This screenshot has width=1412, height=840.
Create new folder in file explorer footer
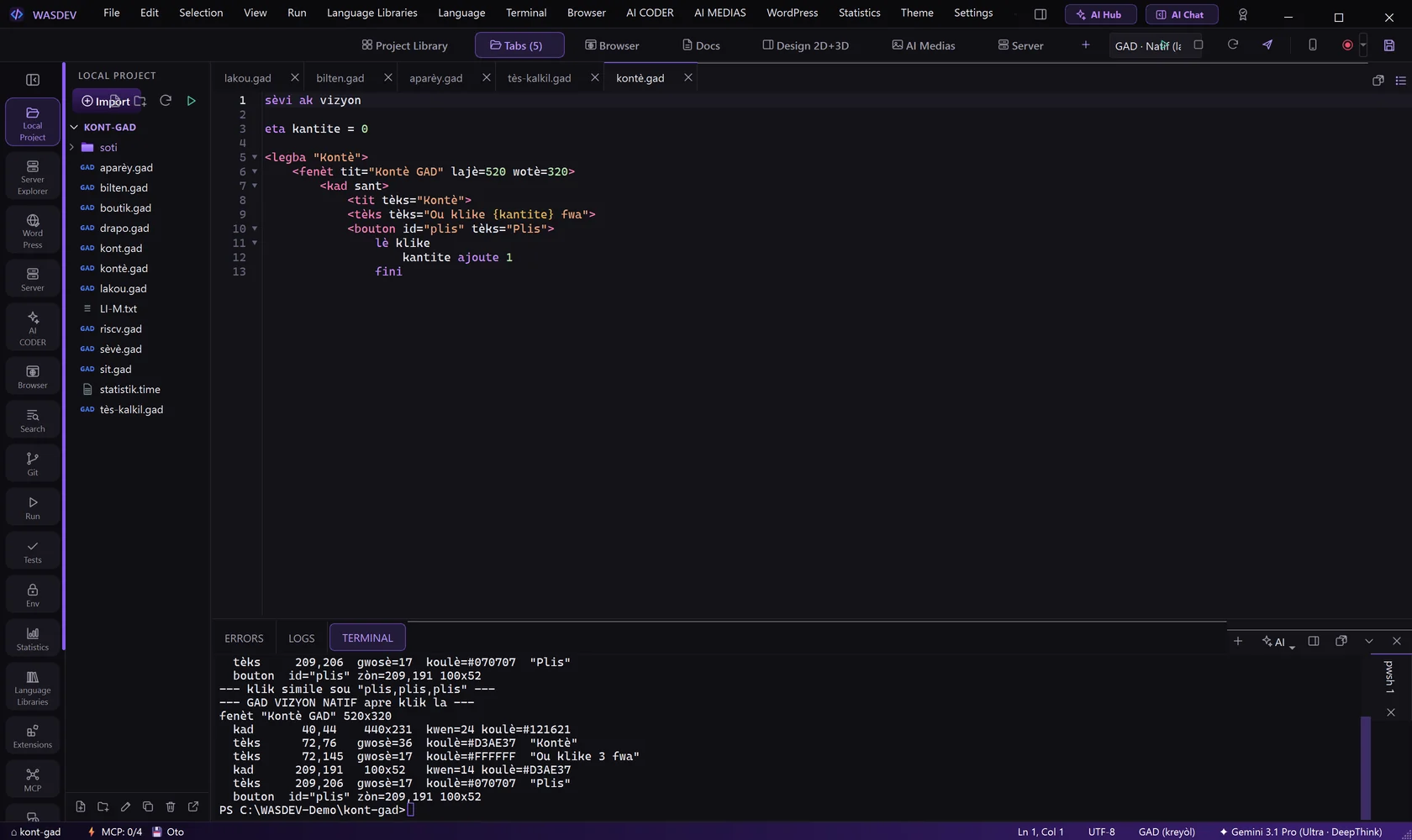[103, 806]
